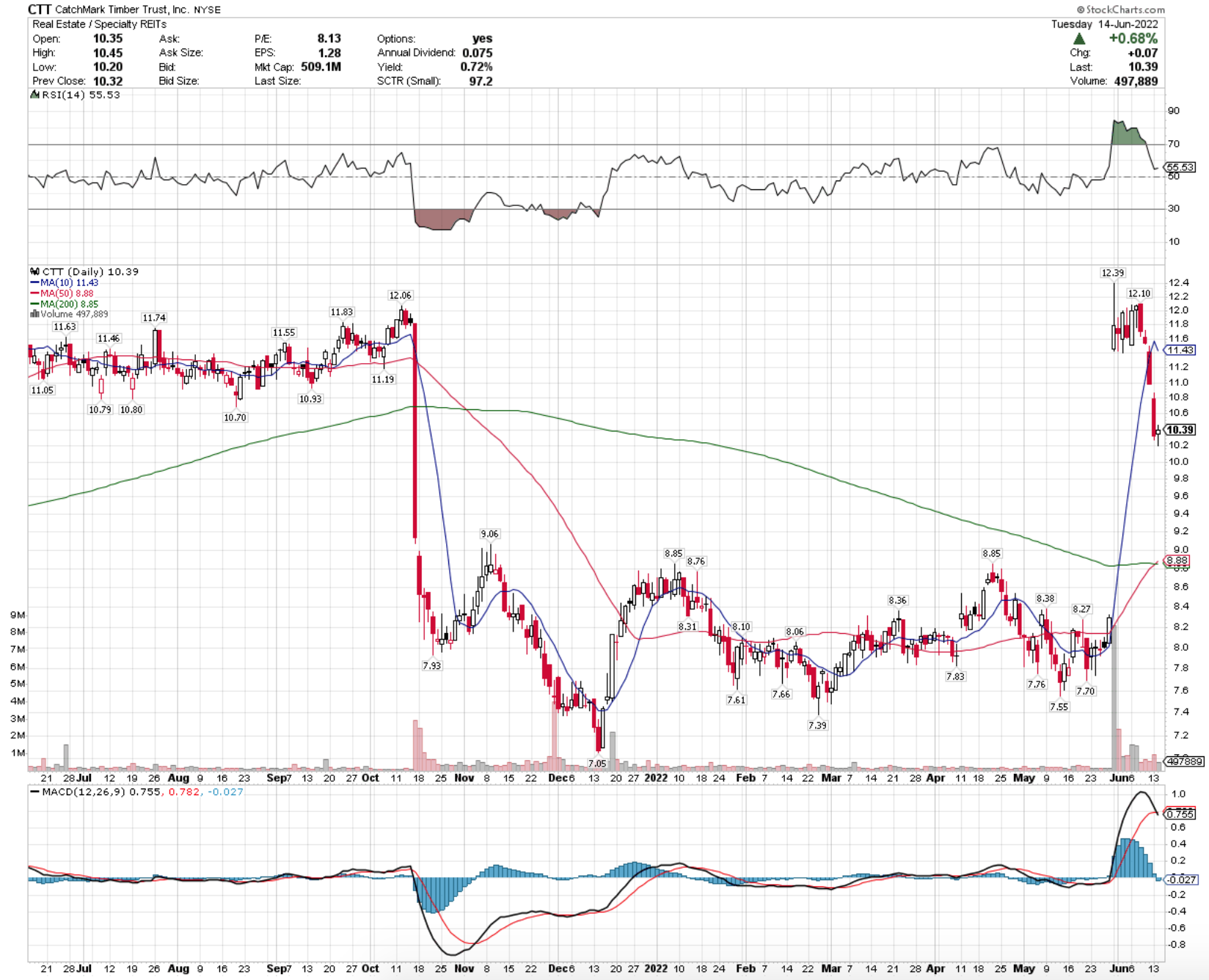Click the 11.19 low price label
This screenshot has height=980, width=1209.
tap(383, 379)
